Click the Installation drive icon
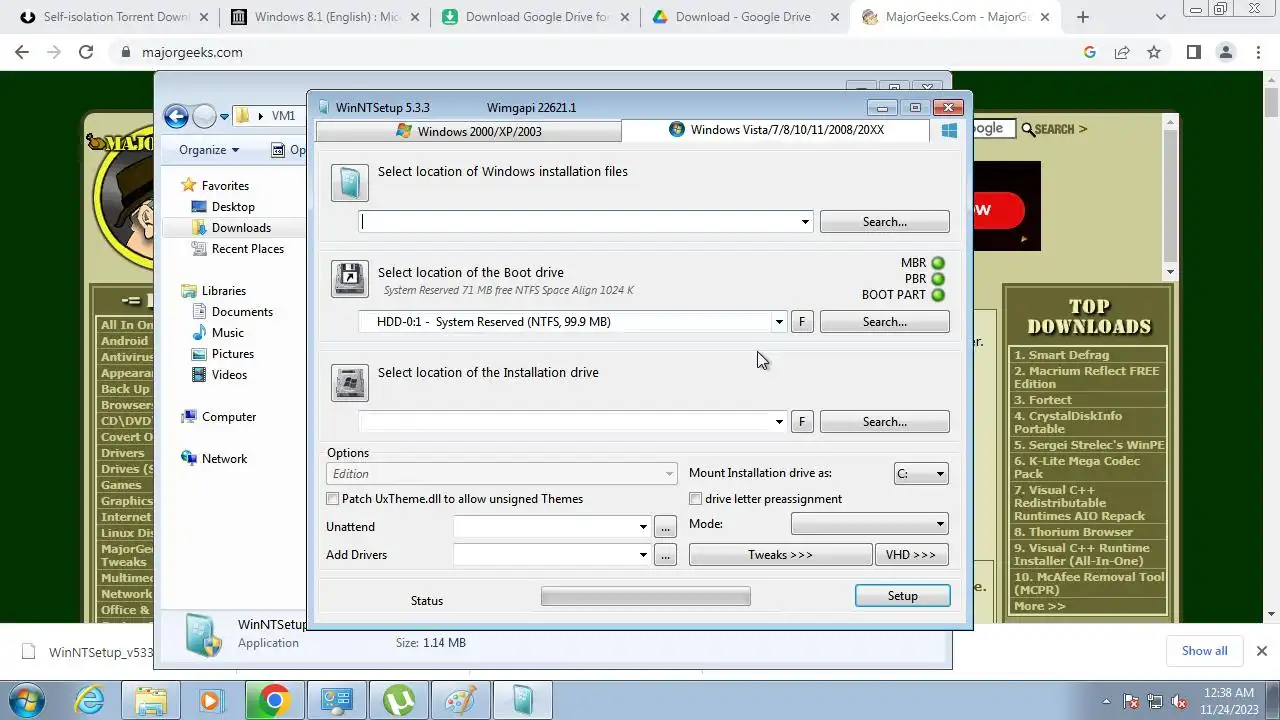1280x720 pixels. pyautogui.click(x=350, y=382)
